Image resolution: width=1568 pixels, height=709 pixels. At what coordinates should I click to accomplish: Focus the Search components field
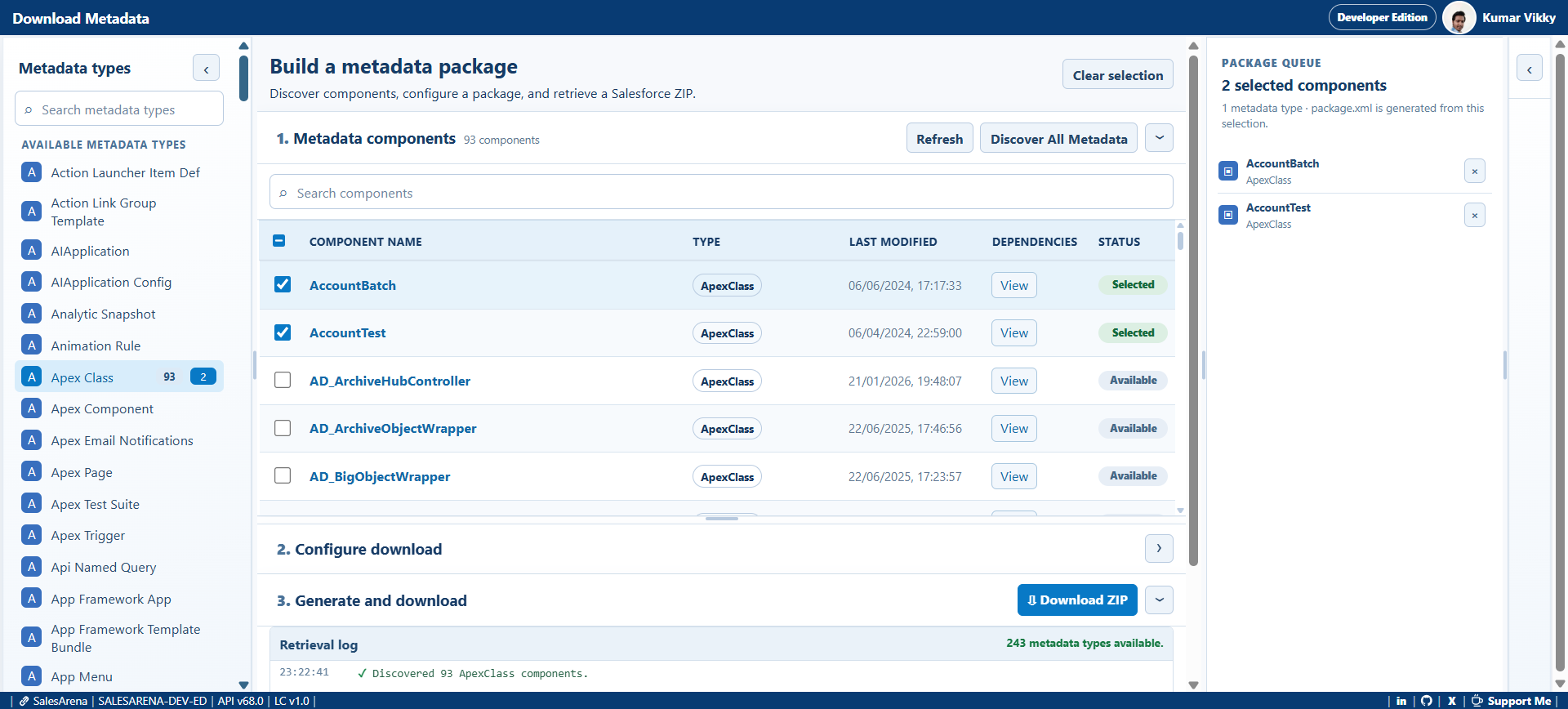(721, 193)
